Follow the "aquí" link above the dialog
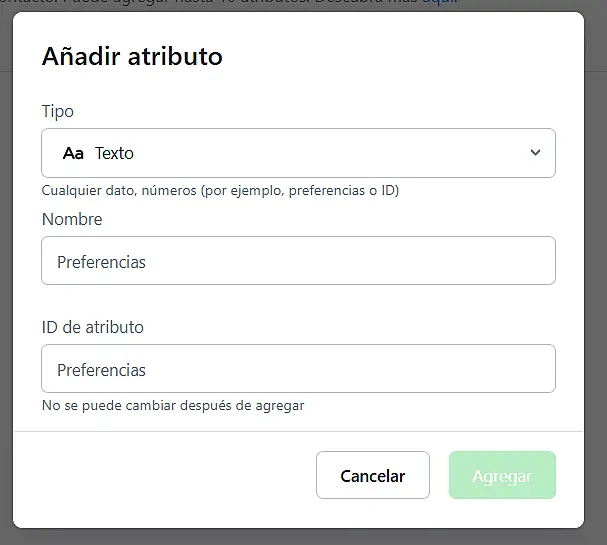This screenshot has width=607, height=545. tap(438, 4)
